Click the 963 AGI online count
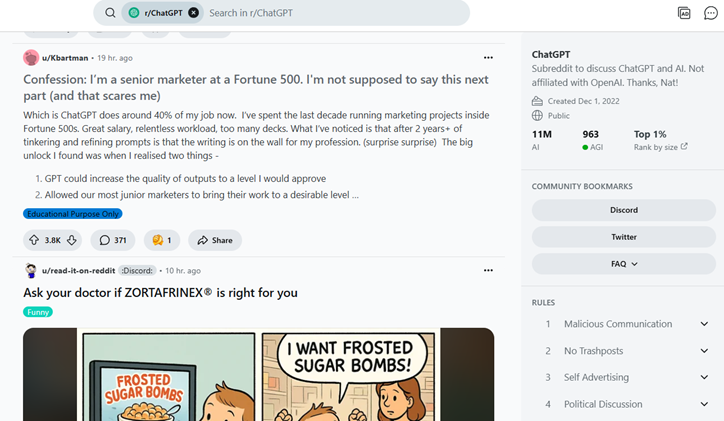The height and width of the screenshot is (421, 724). pos(592,140)
